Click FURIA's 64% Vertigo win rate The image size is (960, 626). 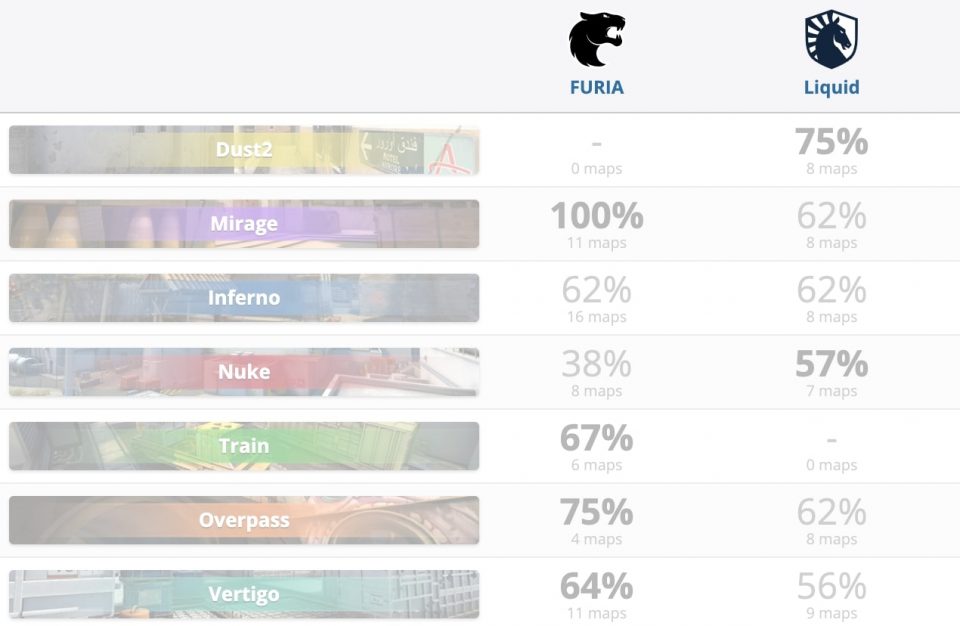(596, 586)
